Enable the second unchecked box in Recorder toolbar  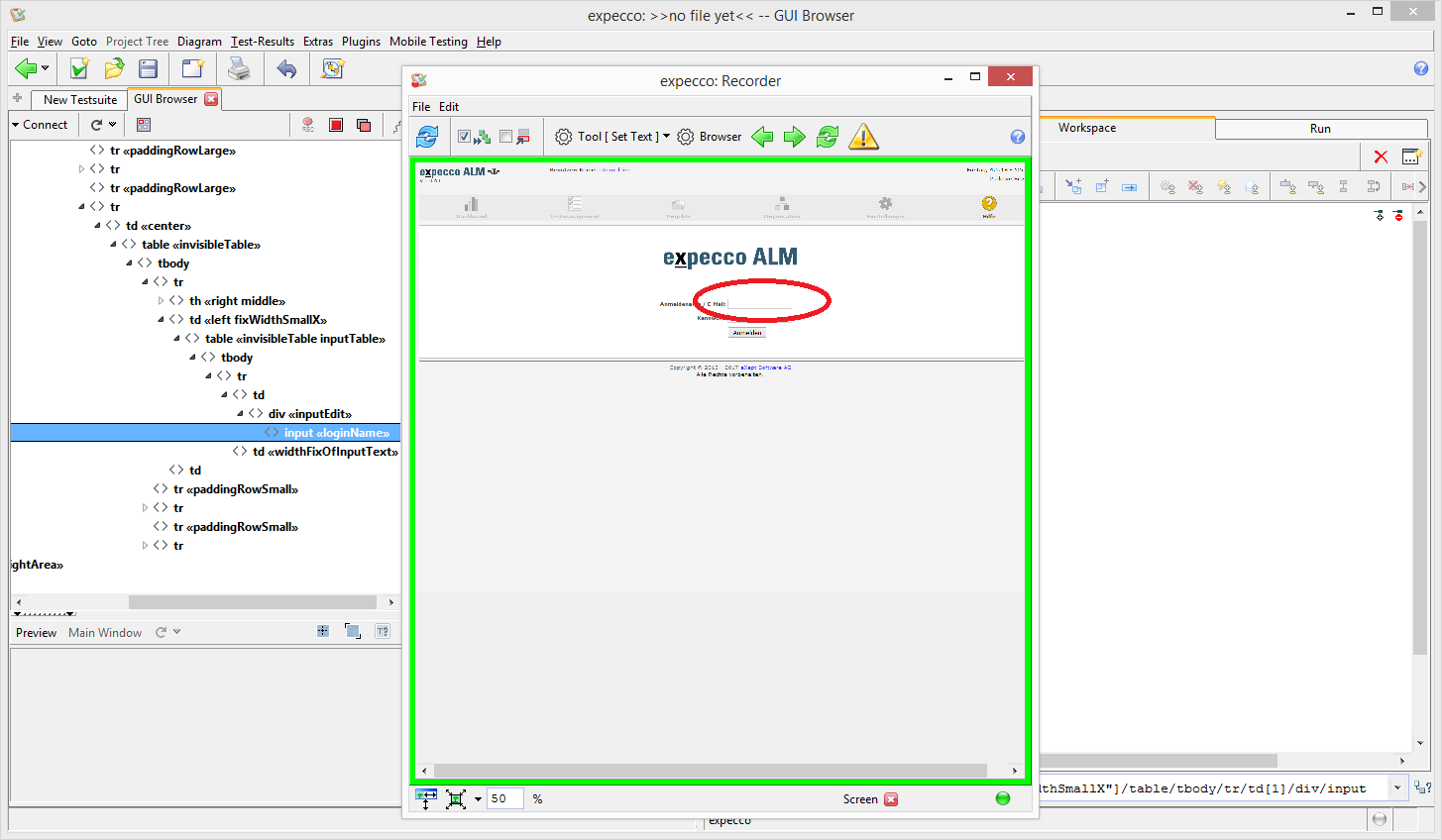click(x=506, y=137)
